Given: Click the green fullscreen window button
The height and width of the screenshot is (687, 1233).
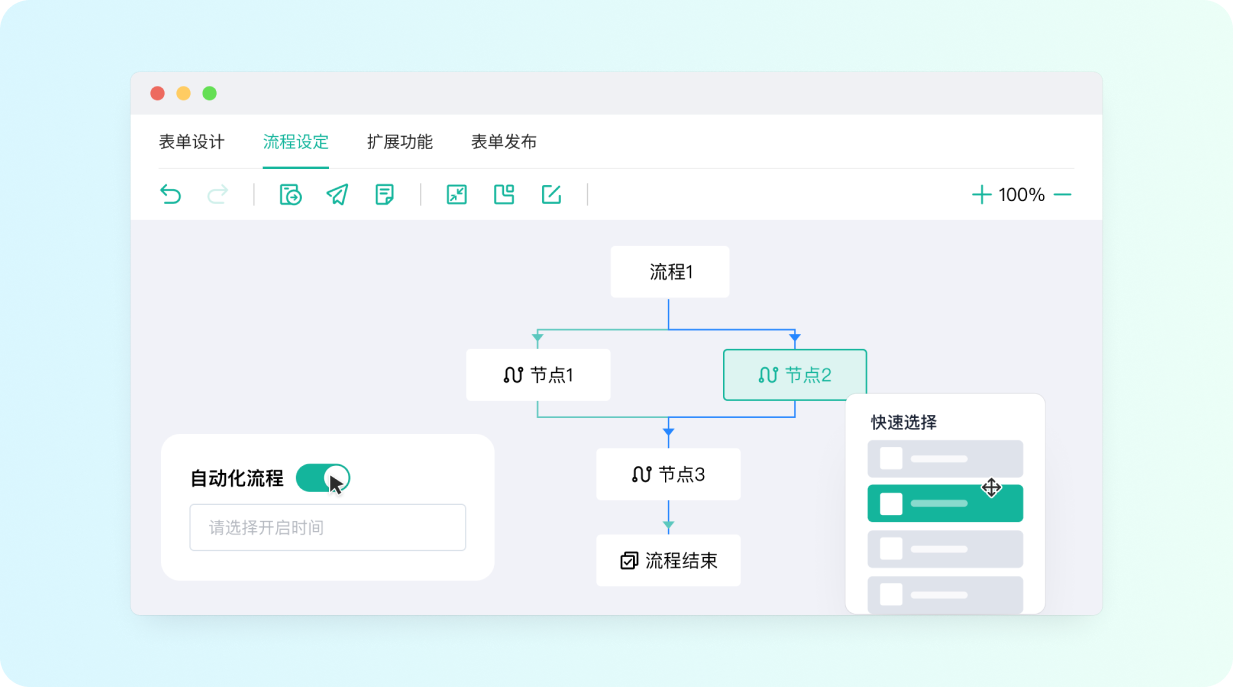Looking at the screenshot, I should [209, 93].
